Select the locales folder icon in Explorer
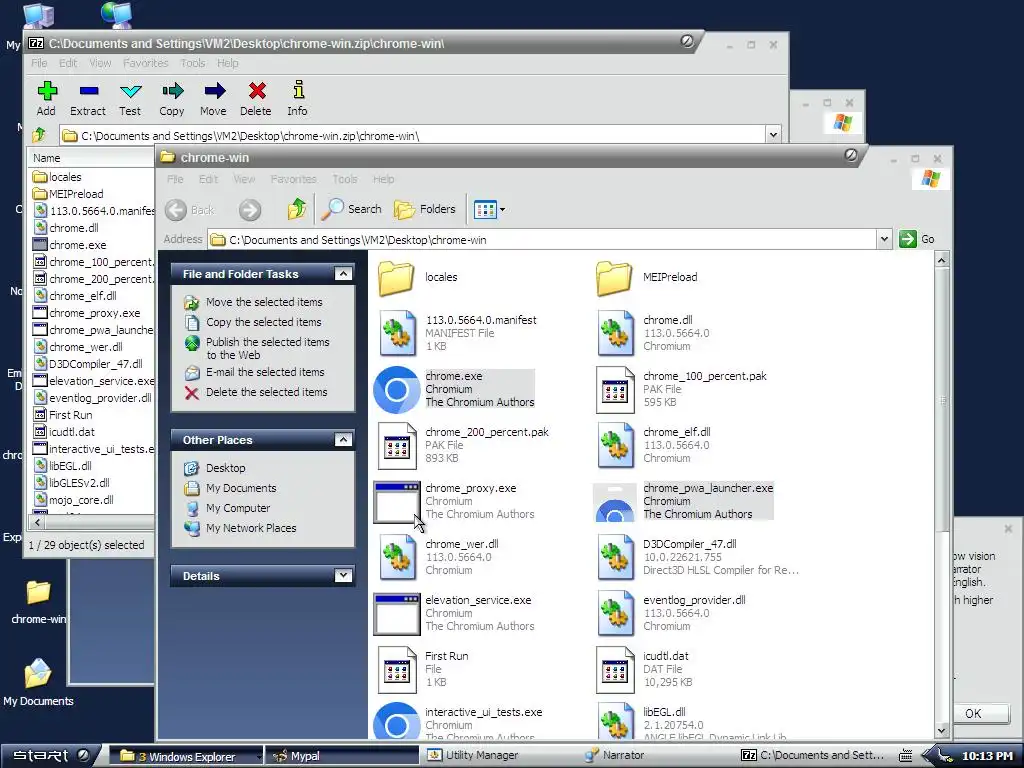Image resolution: width=1024 pixels, height=768 pixels. pyautogui.click(x=396, y=278)
